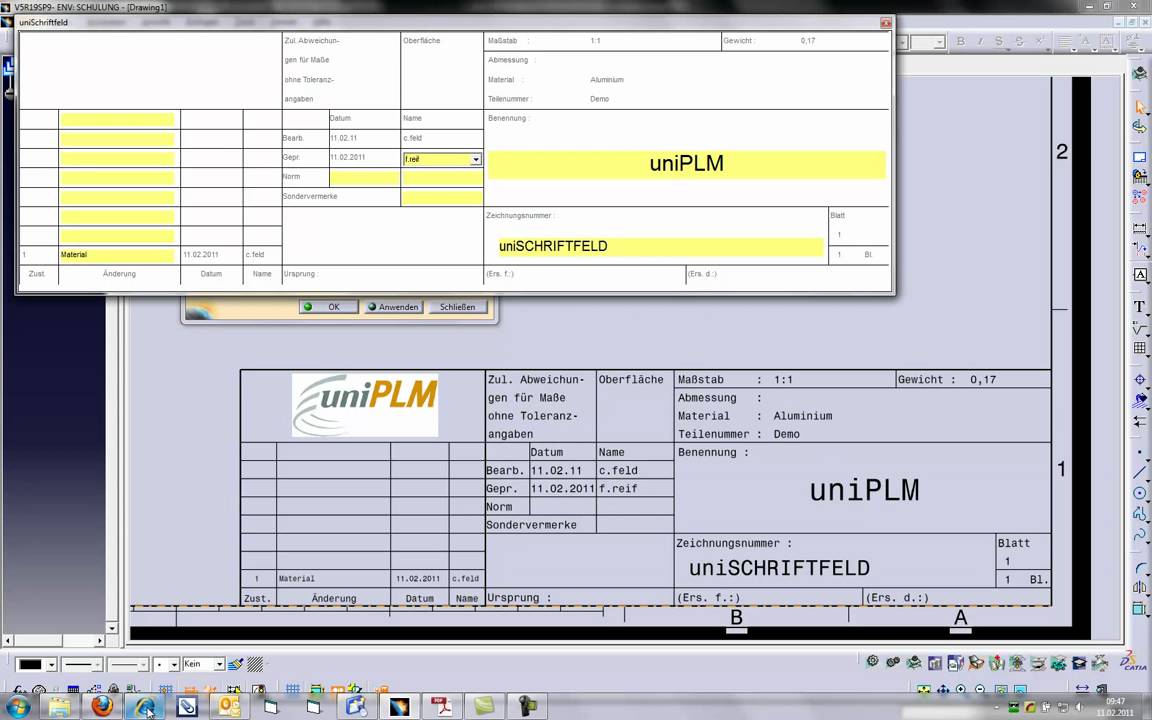Click the Windows Start orb

[18, 706]
